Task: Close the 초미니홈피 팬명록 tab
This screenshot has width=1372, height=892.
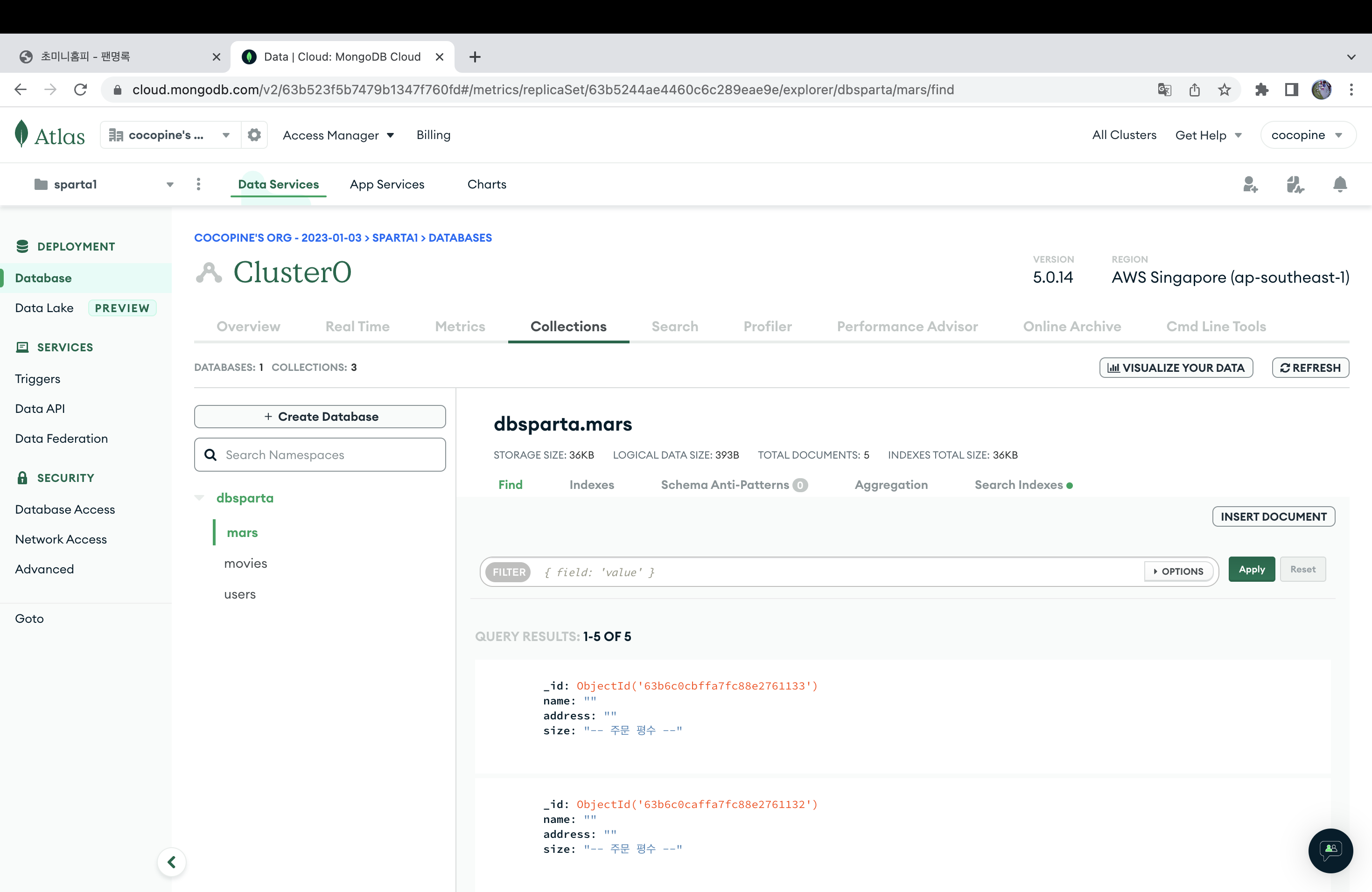Action: (x=216, y=56)
